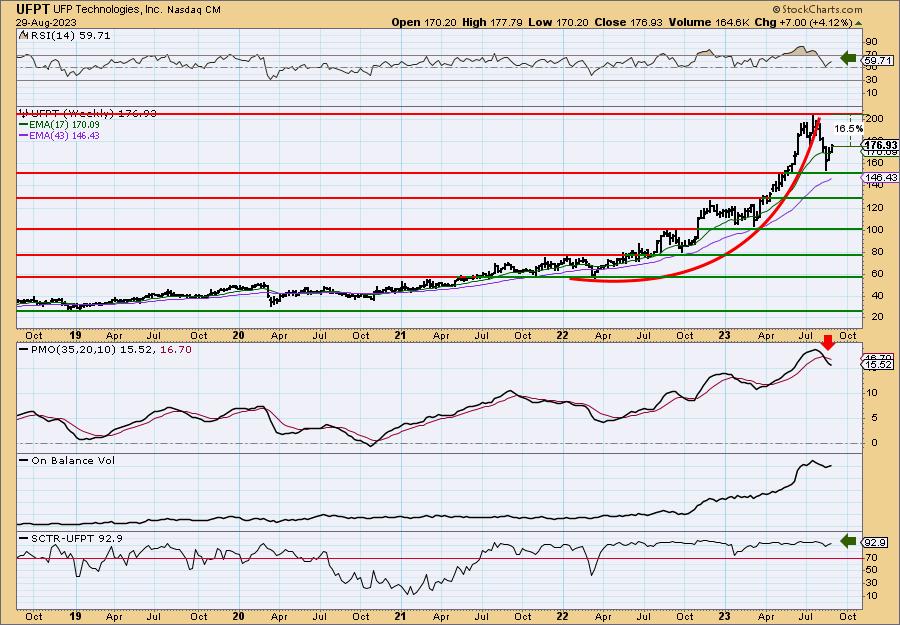This screenshot has height=625, width=900.
Task: Click the green up-triangle beside Chg
Action: 858,23
